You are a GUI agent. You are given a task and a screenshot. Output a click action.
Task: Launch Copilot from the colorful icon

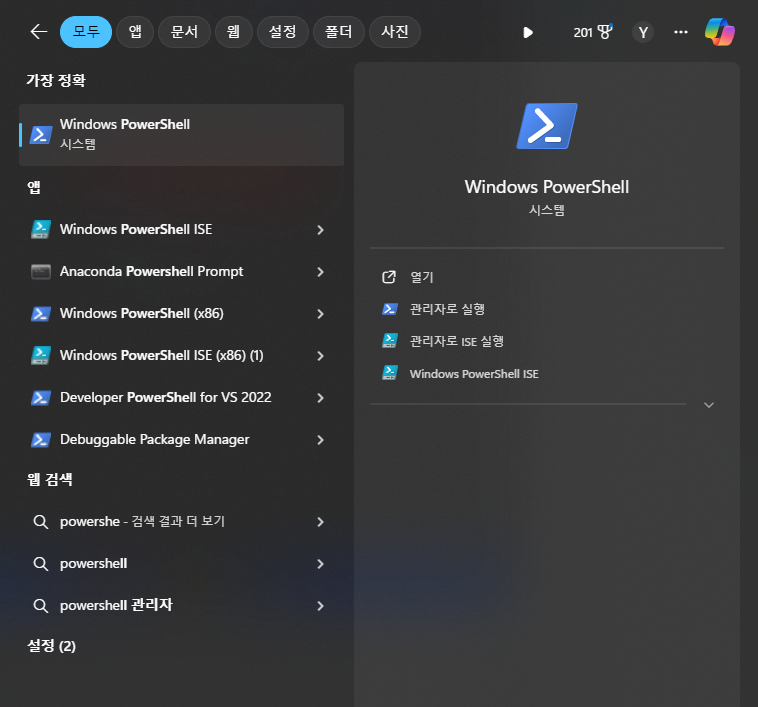point(720,32)
